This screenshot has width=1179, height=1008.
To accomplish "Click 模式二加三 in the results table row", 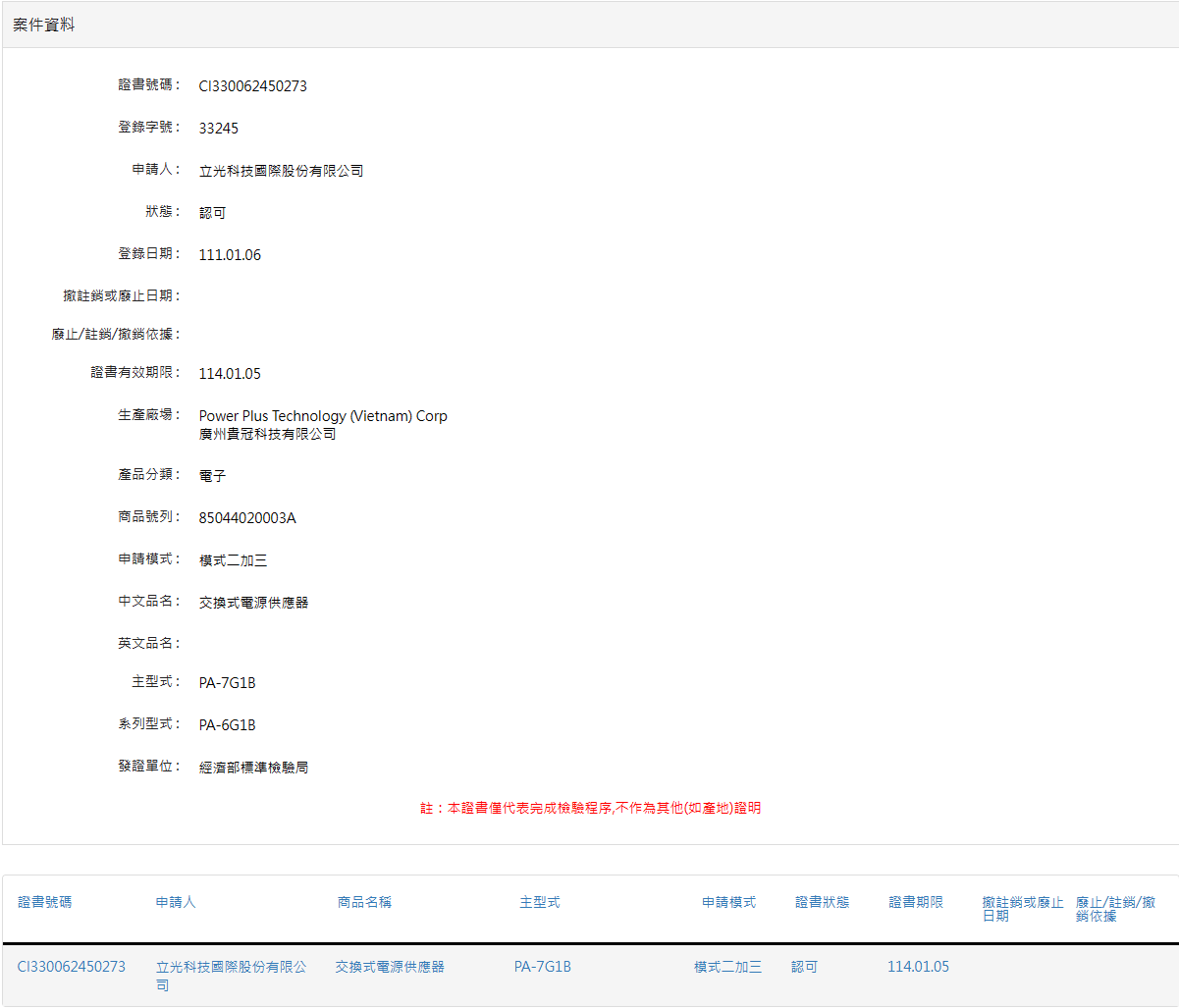I will (727, 967).
